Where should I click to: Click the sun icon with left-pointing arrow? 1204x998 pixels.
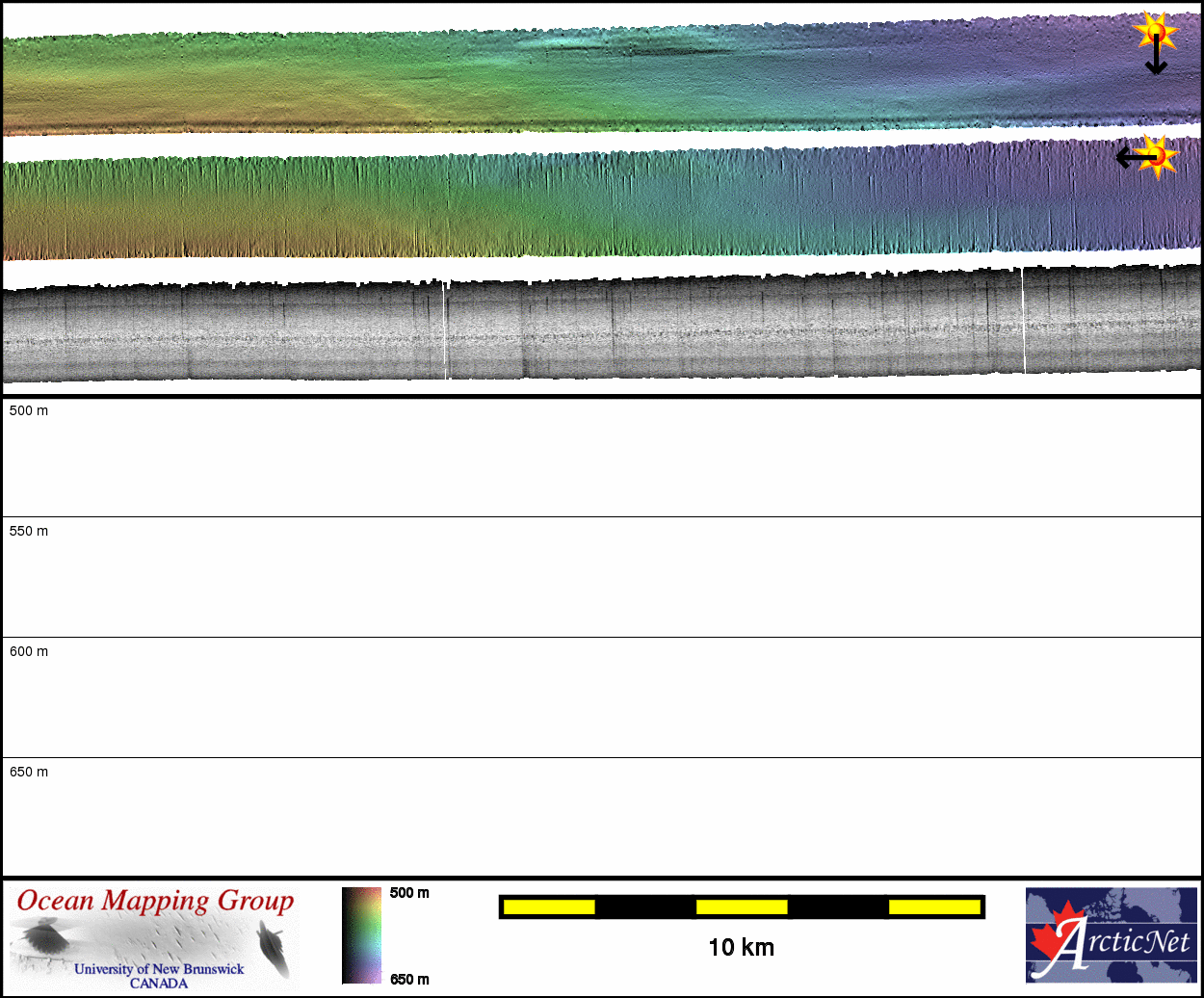(x=1159, y=155)
